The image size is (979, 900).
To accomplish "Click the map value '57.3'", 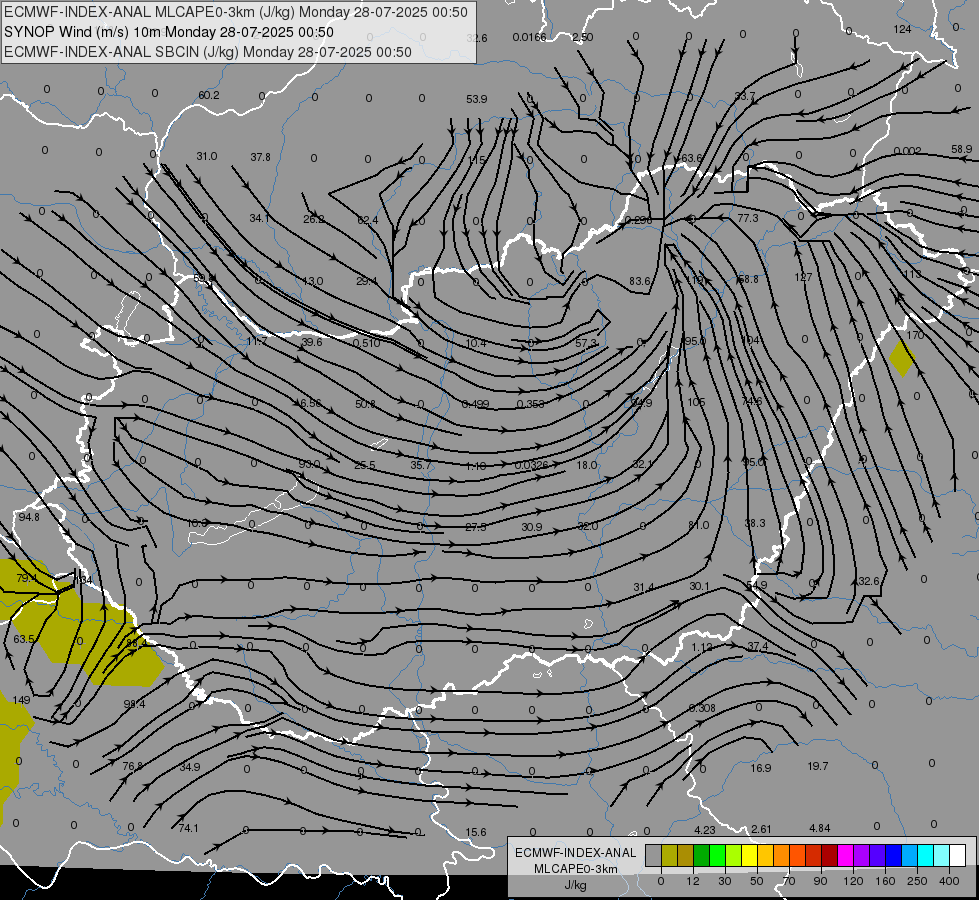I will click(x=586, y=344).
